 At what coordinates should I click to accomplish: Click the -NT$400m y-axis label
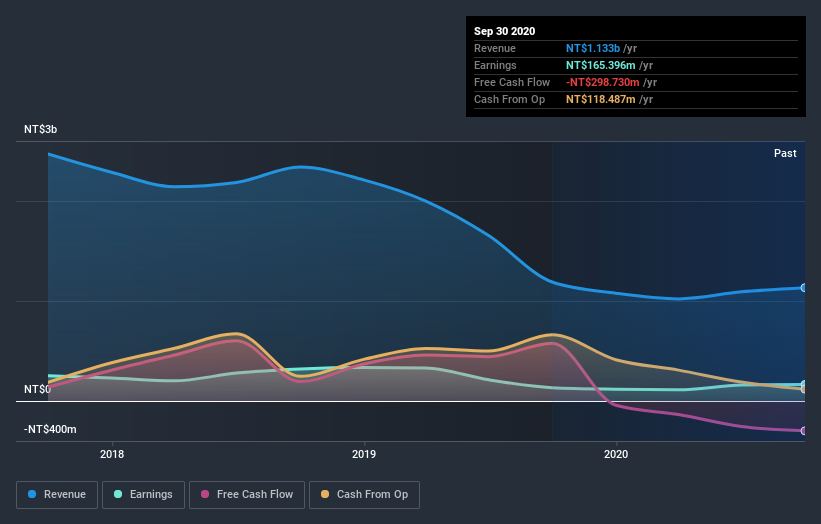pyautogui.click(x=50, y=429)
